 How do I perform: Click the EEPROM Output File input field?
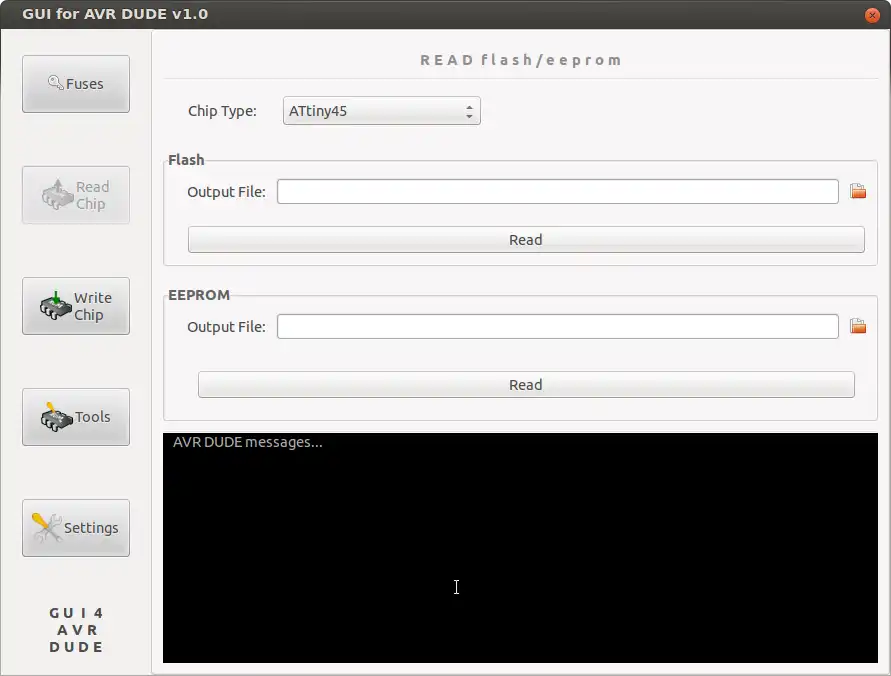point(557,327)
